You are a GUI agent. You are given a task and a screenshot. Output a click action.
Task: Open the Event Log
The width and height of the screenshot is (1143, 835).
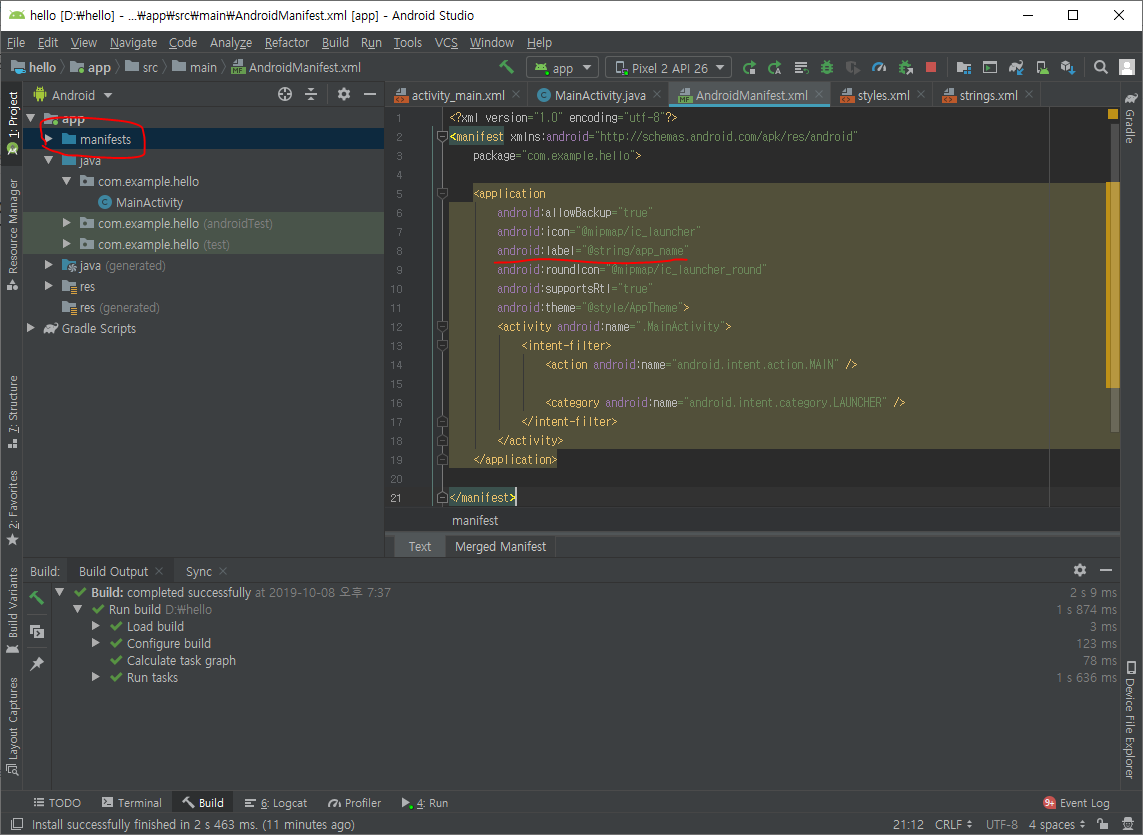click(1077, 802)
